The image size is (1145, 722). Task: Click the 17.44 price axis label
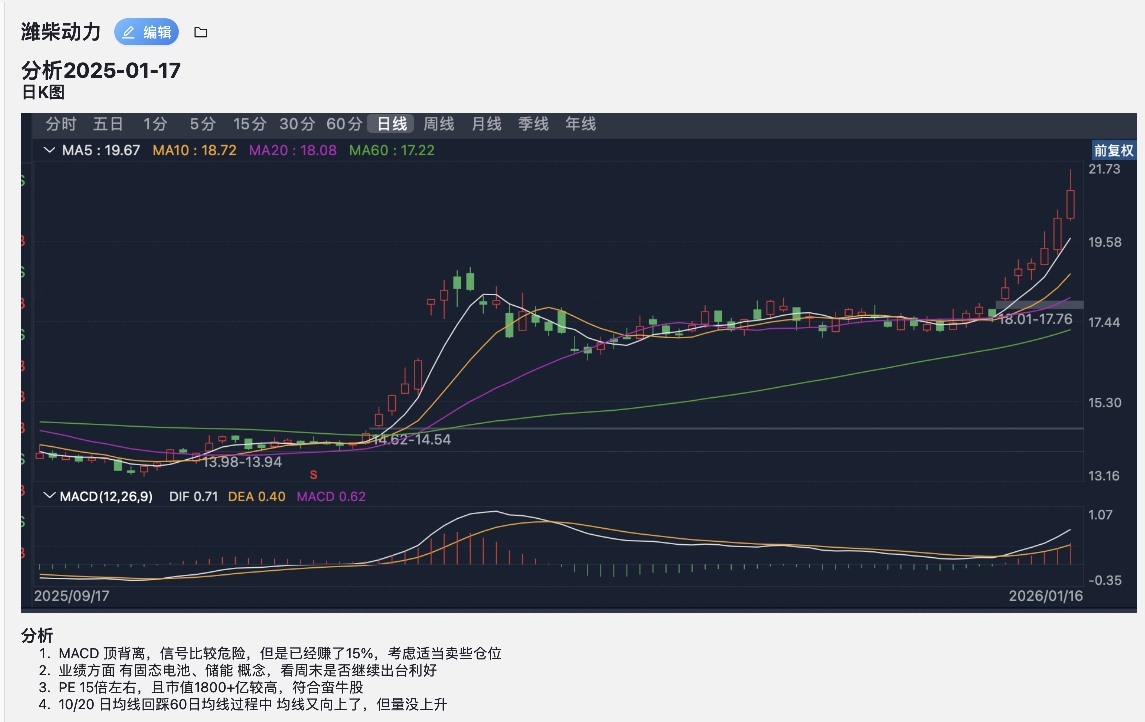click(x=1104, y=322)
